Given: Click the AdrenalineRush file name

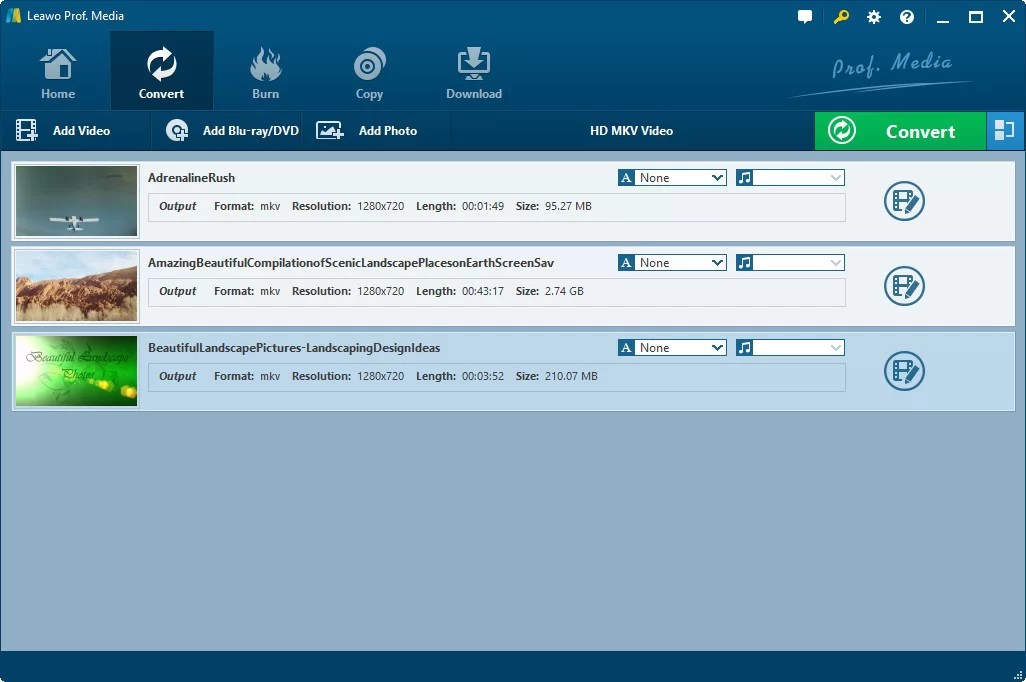Looking at the screenshot, I should (191, 178).
